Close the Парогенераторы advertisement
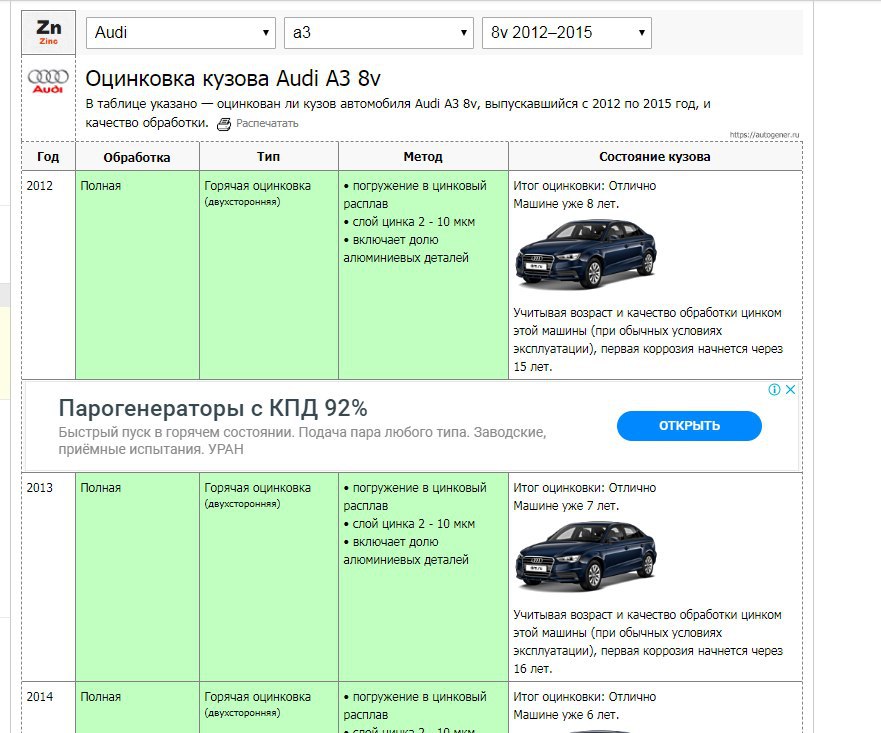Viewport: 881px width, 733px height. (x=791, y=389)
